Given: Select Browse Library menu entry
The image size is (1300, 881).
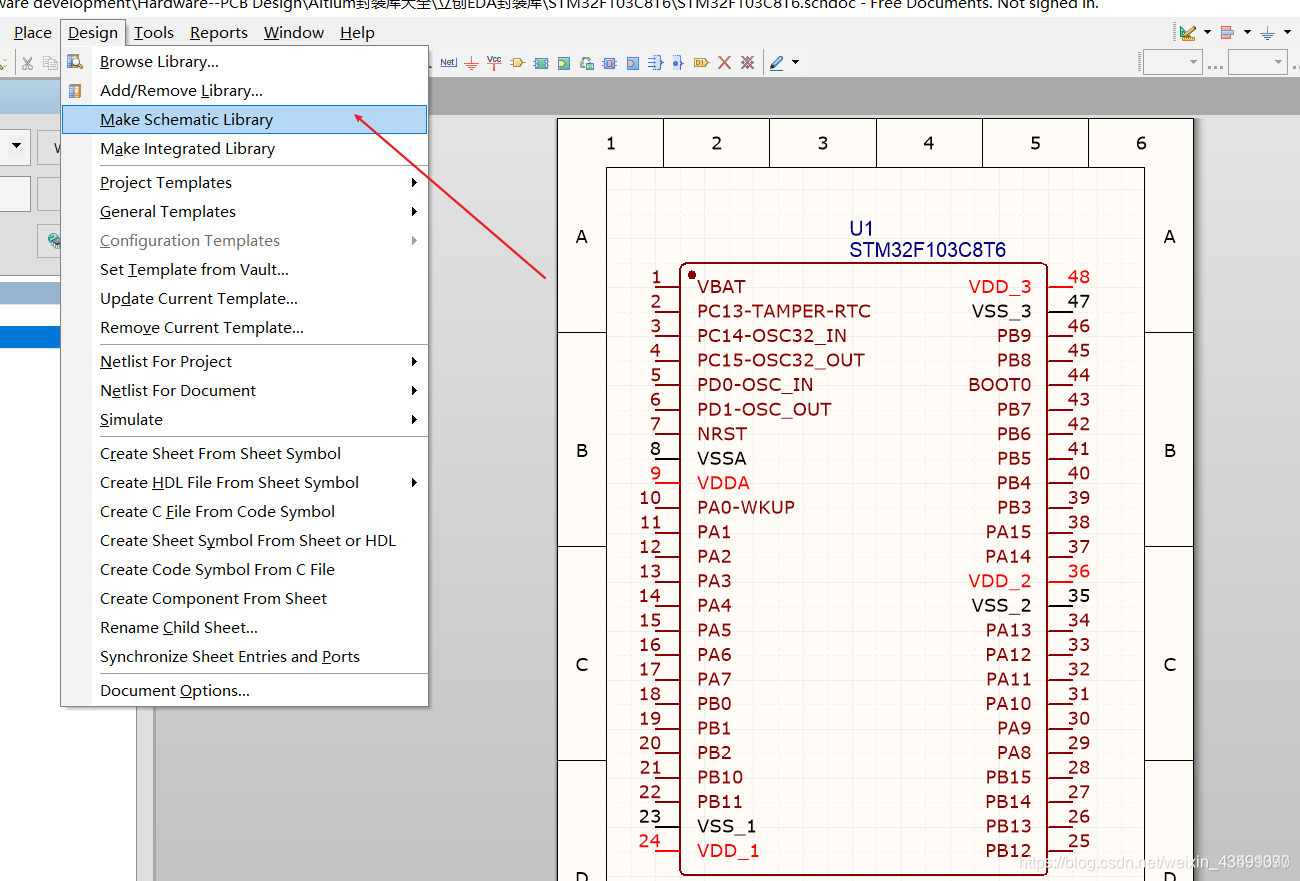Looking at the screenshot, I should pos(244,61).
